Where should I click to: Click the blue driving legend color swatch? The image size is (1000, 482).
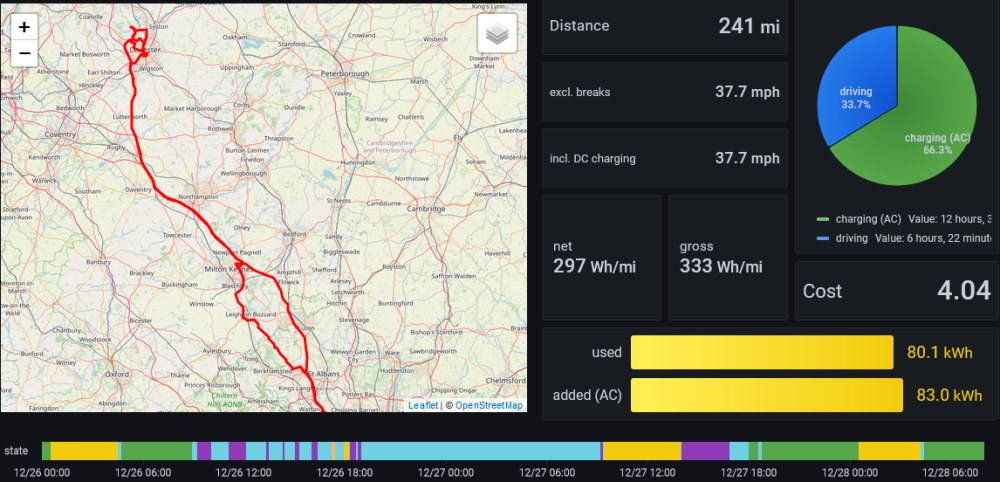pos(823,238)
